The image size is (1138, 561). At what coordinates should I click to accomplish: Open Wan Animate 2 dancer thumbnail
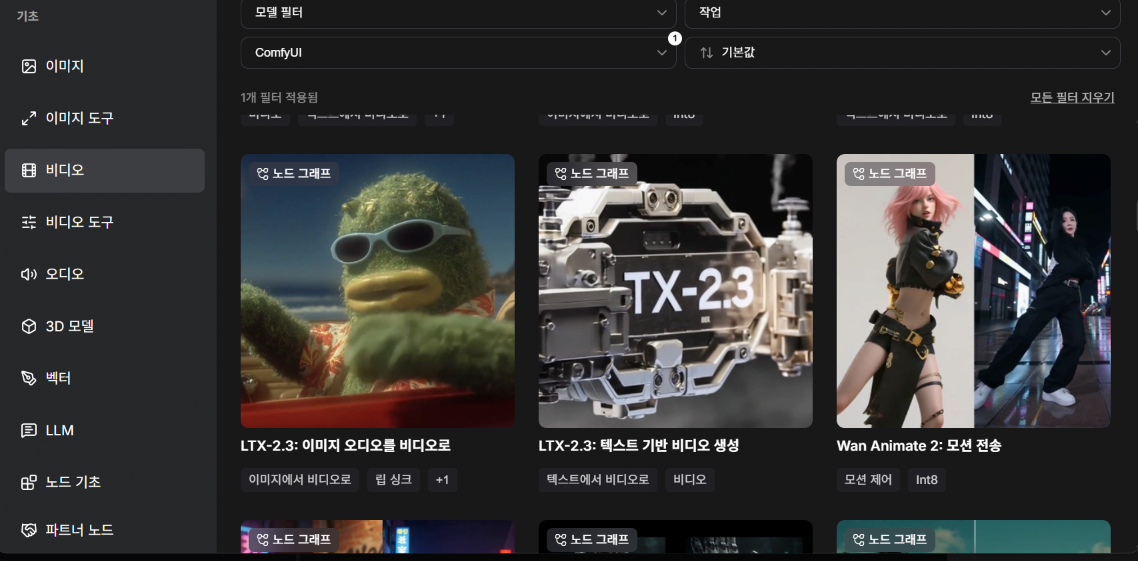[x=973, y=290]
